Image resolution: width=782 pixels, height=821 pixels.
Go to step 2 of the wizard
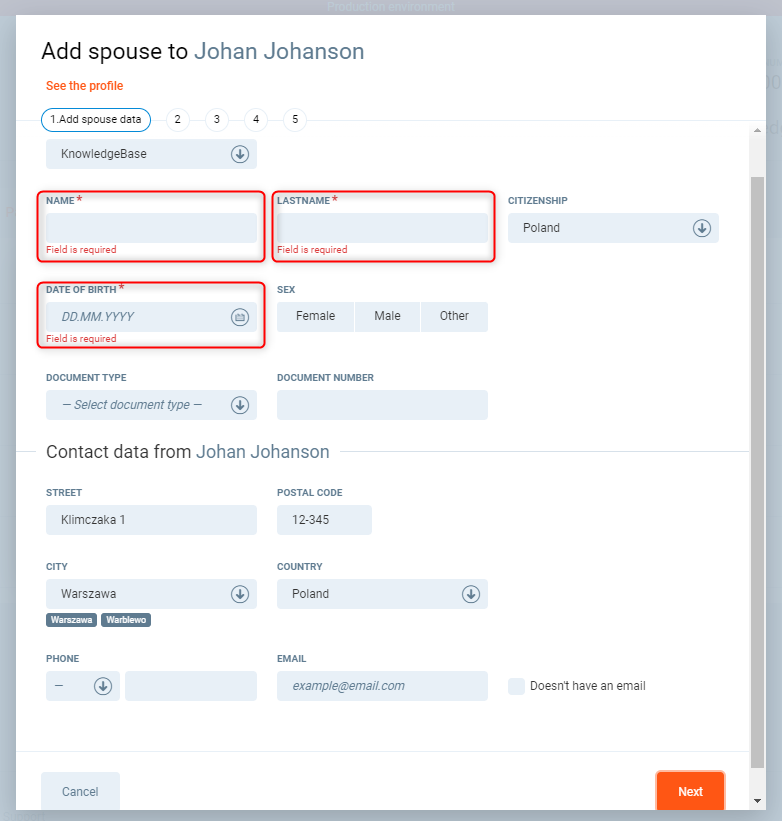177,120
